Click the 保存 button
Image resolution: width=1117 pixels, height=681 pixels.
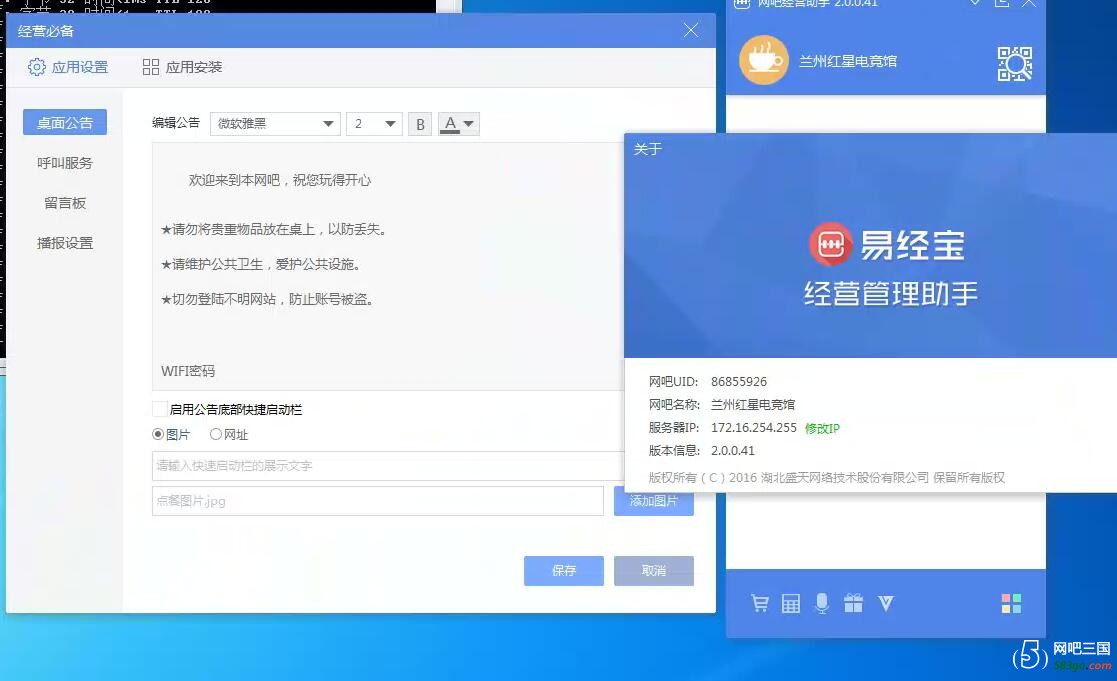pos(563,571)
